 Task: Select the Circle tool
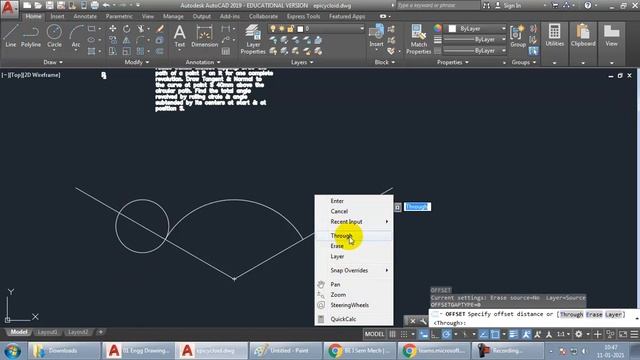[54, 36]
